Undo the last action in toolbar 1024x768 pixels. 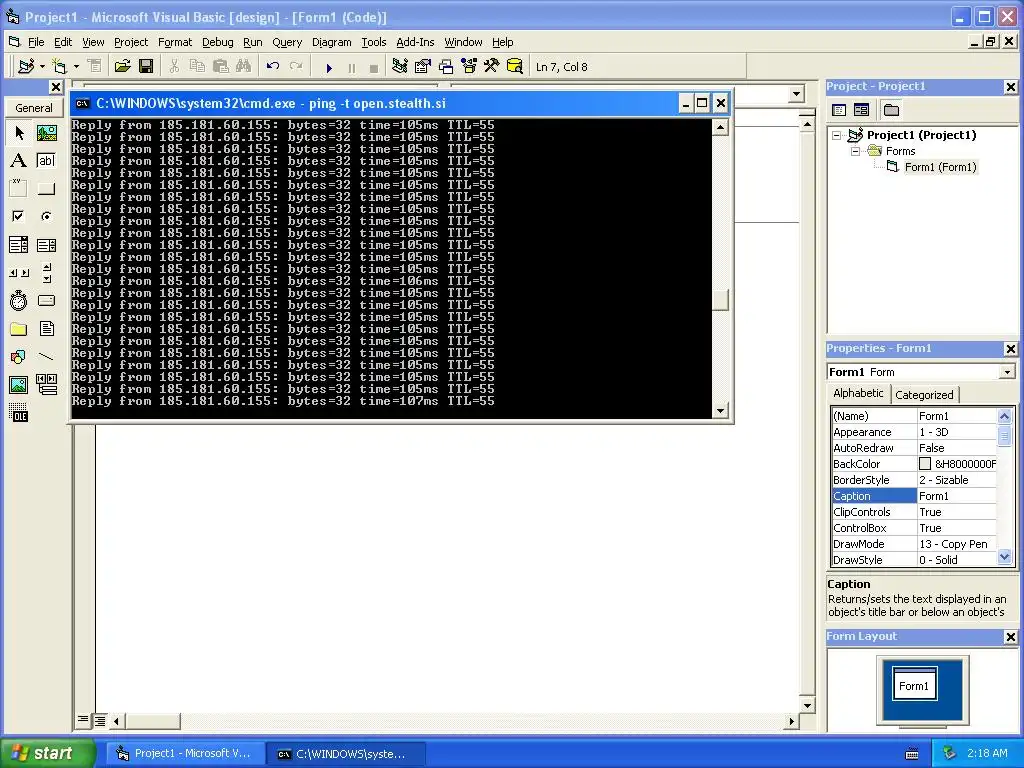(x=272, y=66)
